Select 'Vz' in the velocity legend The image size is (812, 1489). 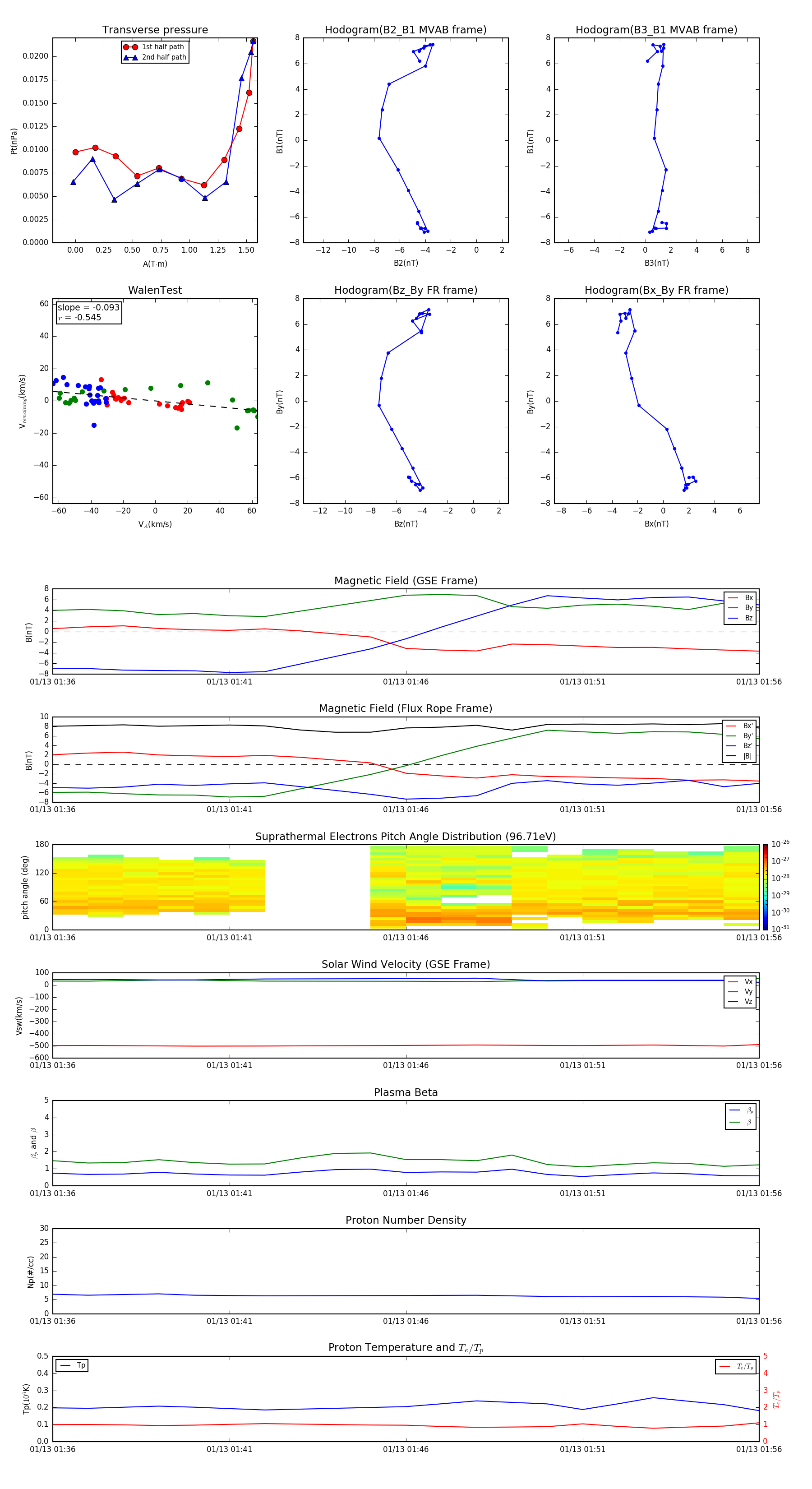point(740,1001)
